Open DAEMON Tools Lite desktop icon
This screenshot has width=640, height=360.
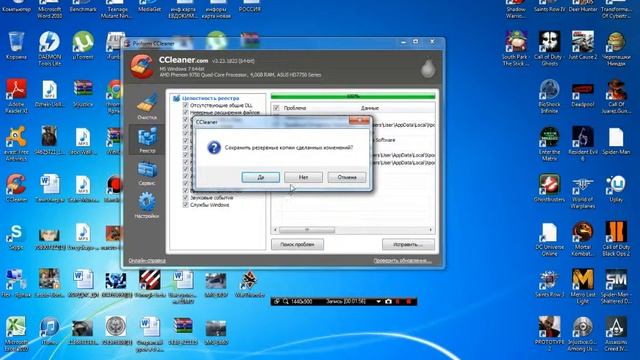(x=49, y=48)
